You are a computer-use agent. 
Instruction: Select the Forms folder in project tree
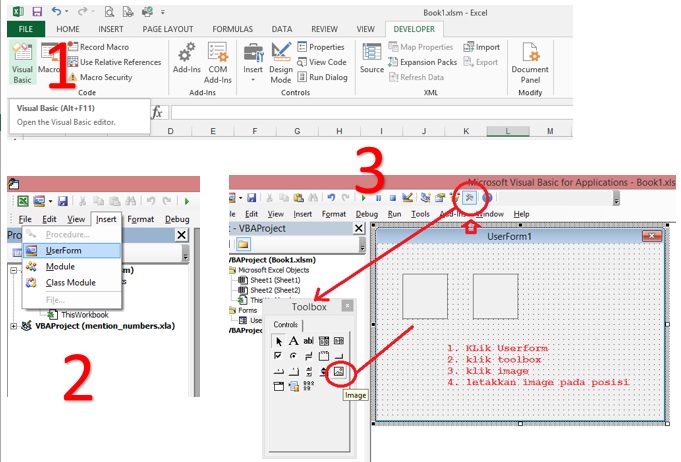pyautogui.click(x=243, y=310)
